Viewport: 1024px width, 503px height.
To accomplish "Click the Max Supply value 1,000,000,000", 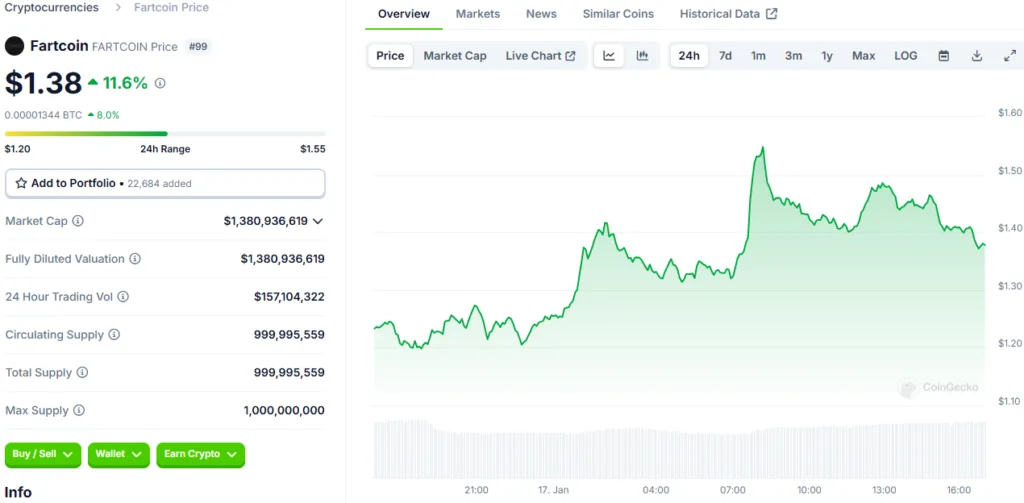I will 284,410.
